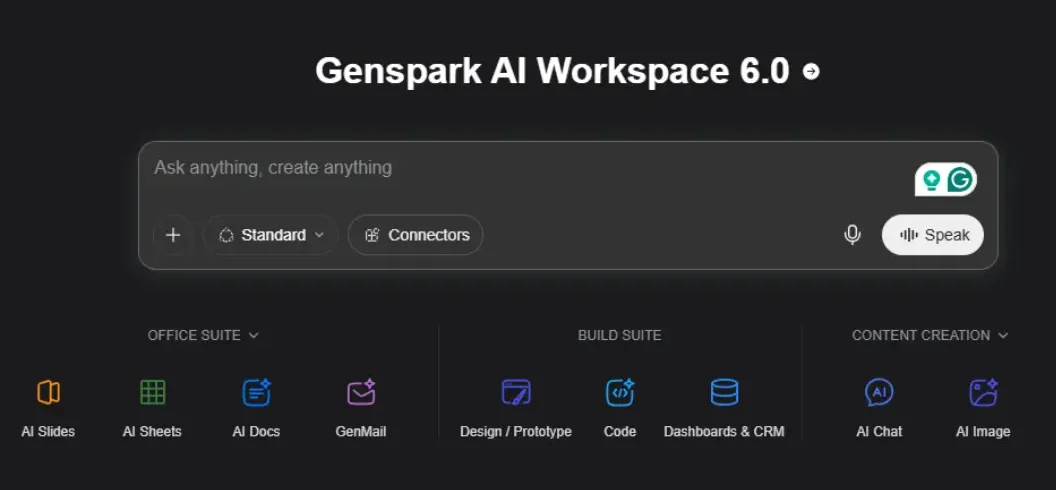Click the microphone dictation icon
The height and width of the screenshot is (490, 1056).
pyautogui.click(x=852, y=235)
